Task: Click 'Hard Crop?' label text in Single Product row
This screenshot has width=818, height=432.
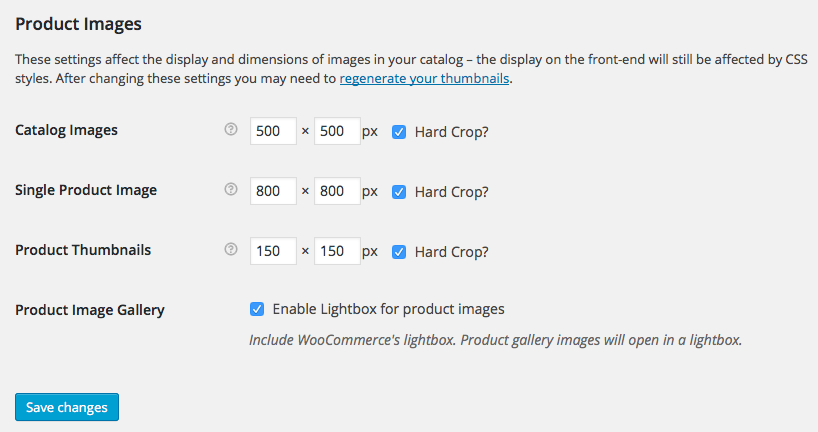Action: point(452,192)
